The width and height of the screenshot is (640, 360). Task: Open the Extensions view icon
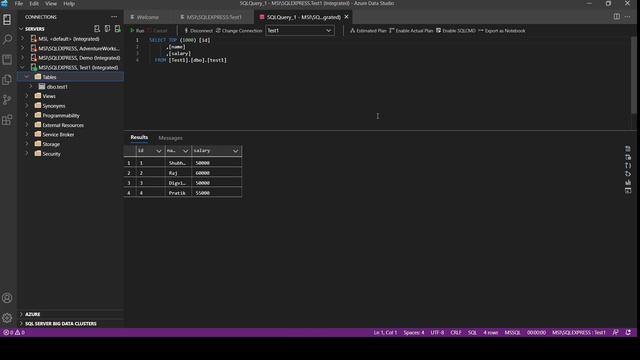click(7, 120)
